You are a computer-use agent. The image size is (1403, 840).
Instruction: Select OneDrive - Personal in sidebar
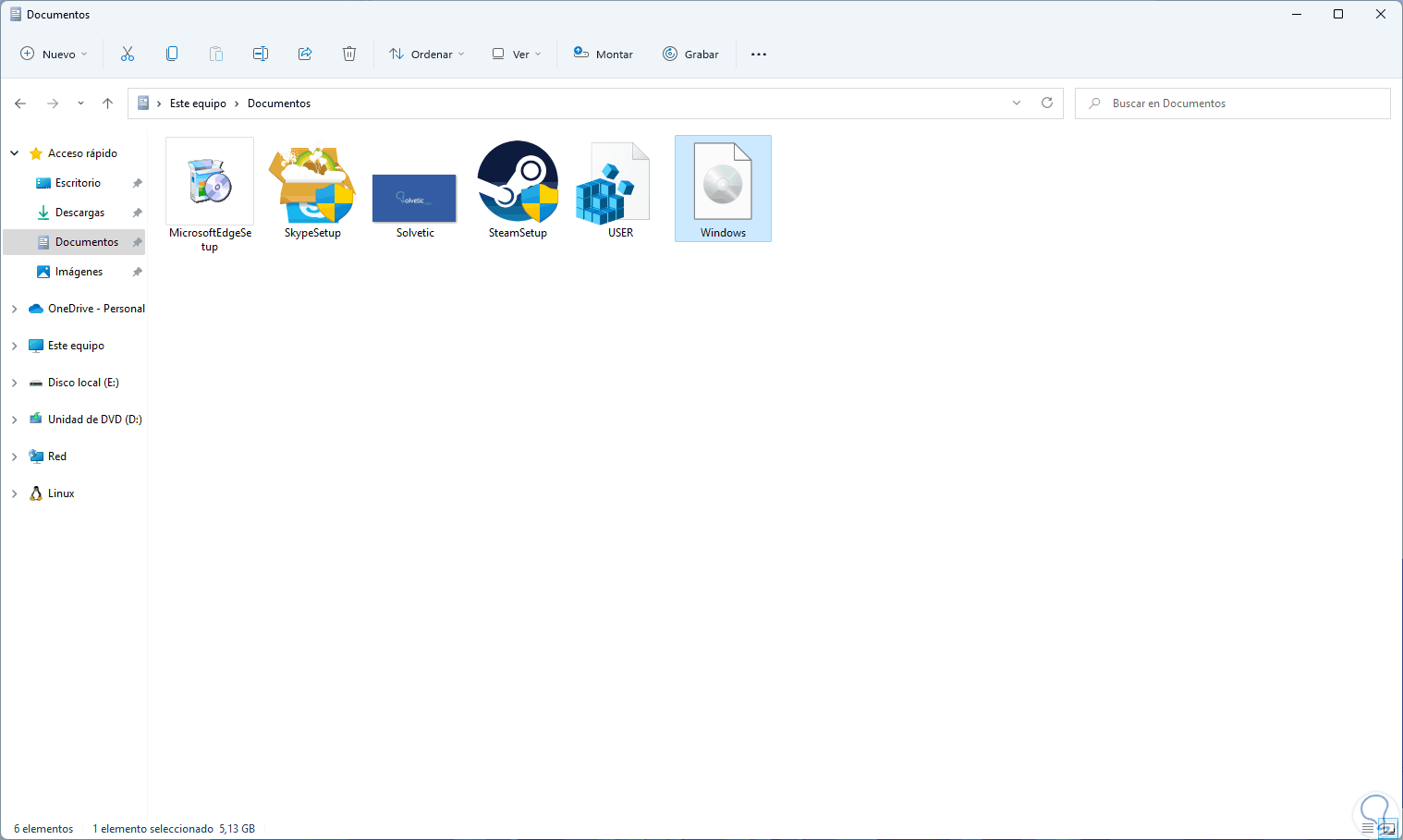pyautogui.click(x=96, y=309)
